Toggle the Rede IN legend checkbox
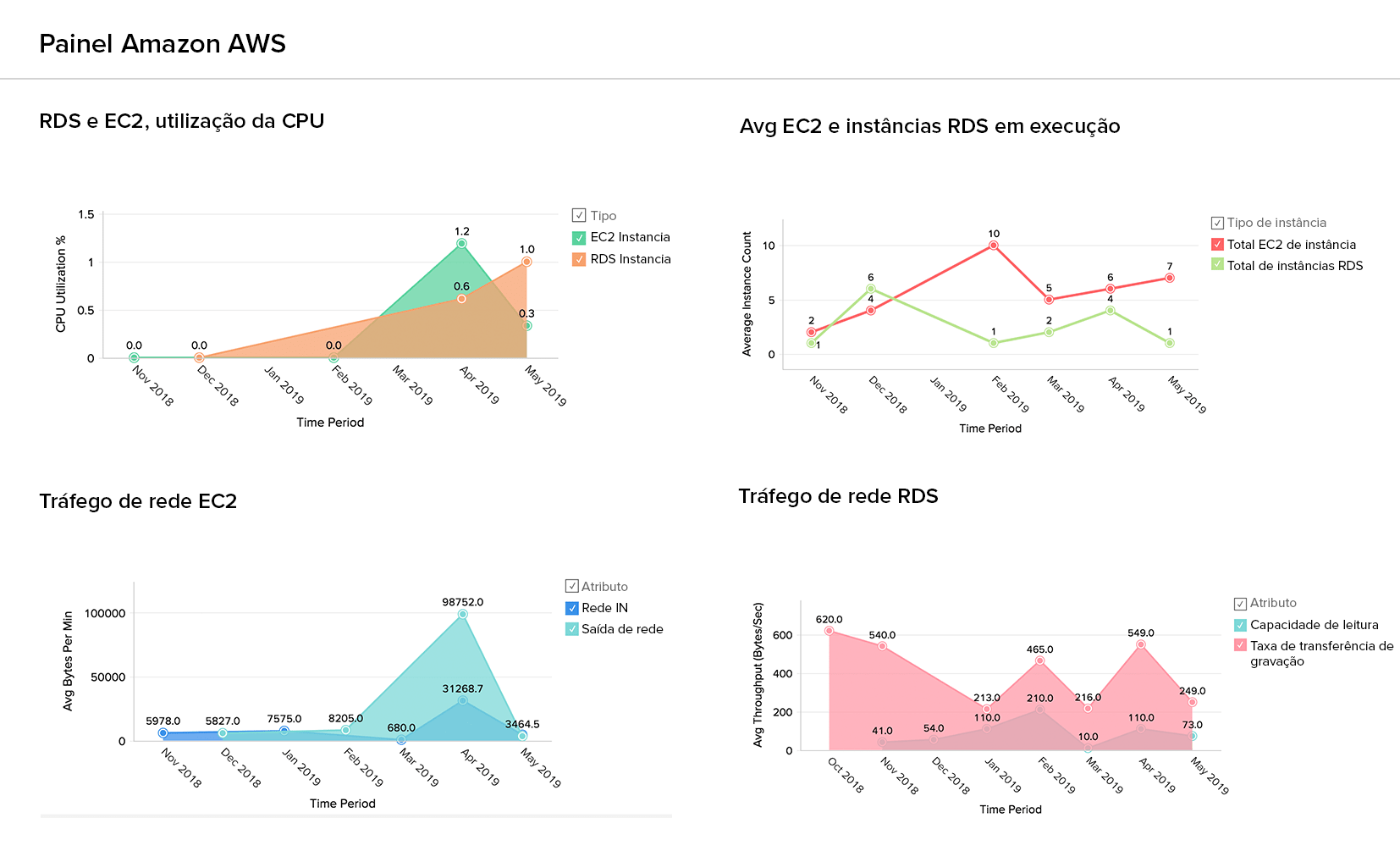 tap(572, 608)
